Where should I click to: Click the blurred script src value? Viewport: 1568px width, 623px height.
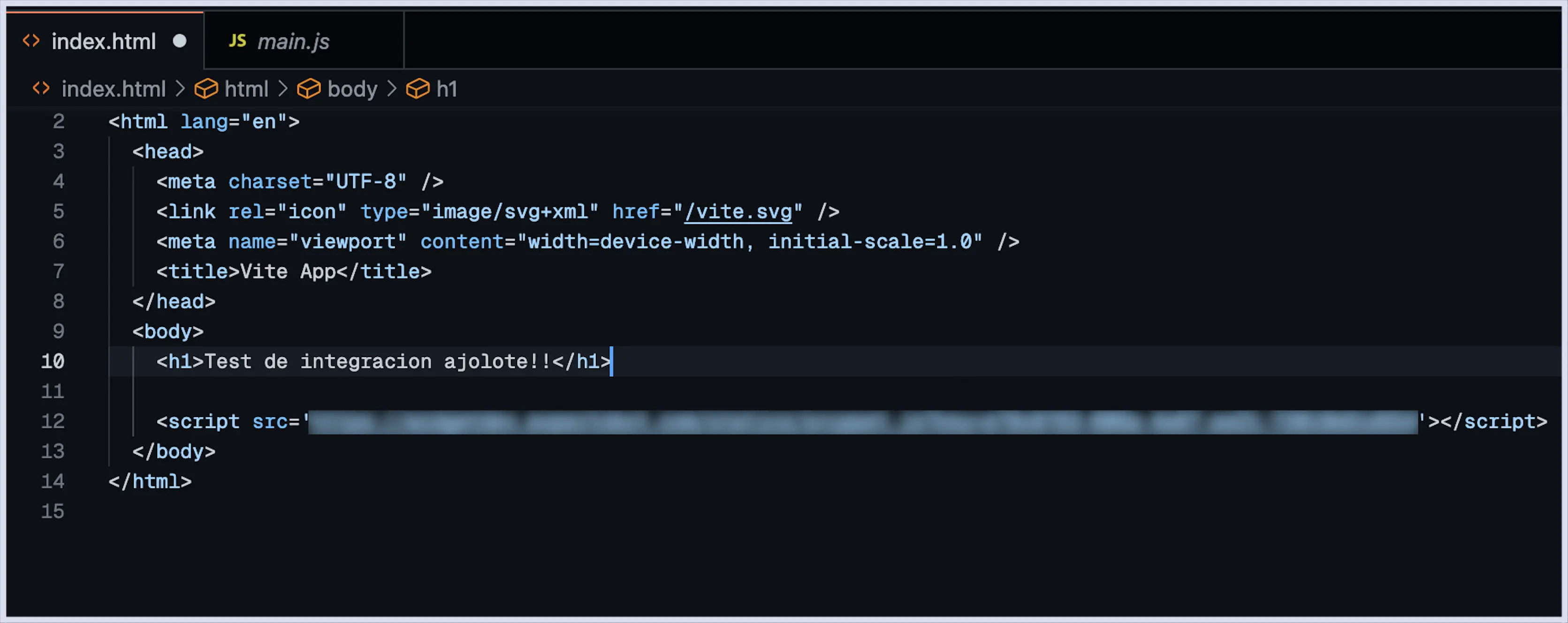tap(863, 422)
